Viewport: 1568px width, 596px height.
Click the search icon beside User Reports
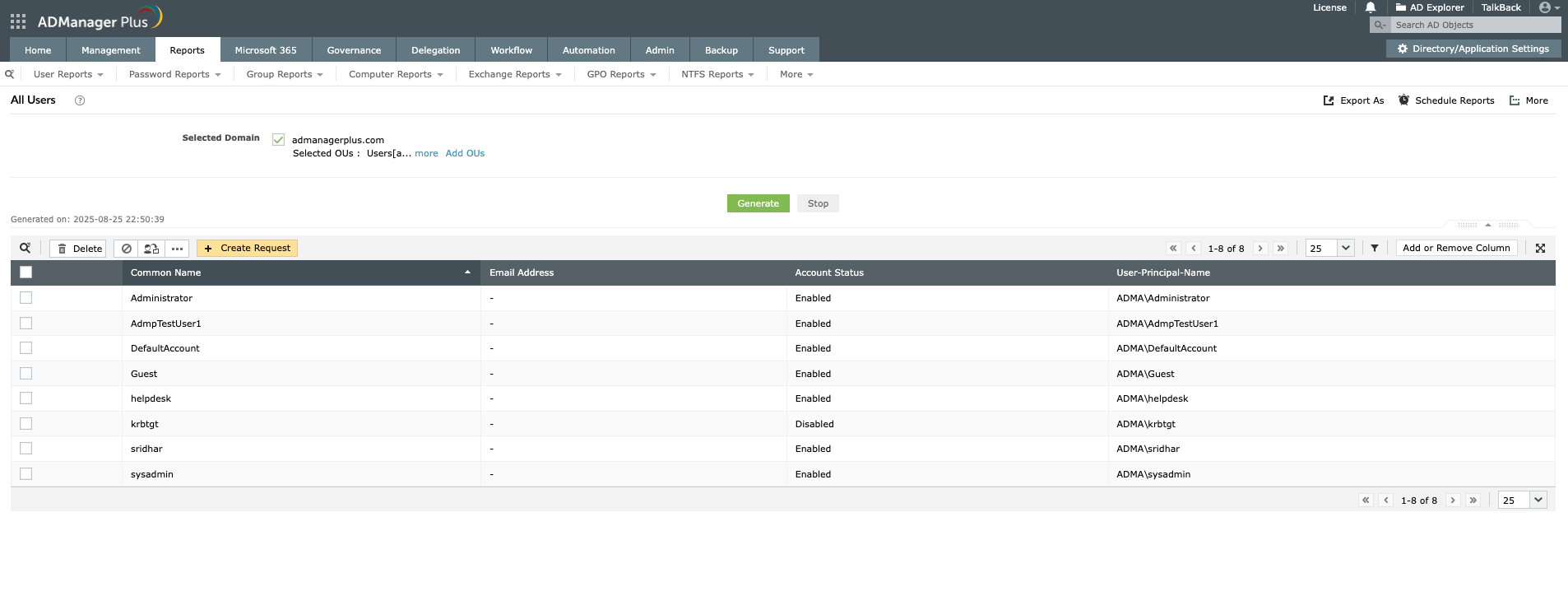(10, 74)
